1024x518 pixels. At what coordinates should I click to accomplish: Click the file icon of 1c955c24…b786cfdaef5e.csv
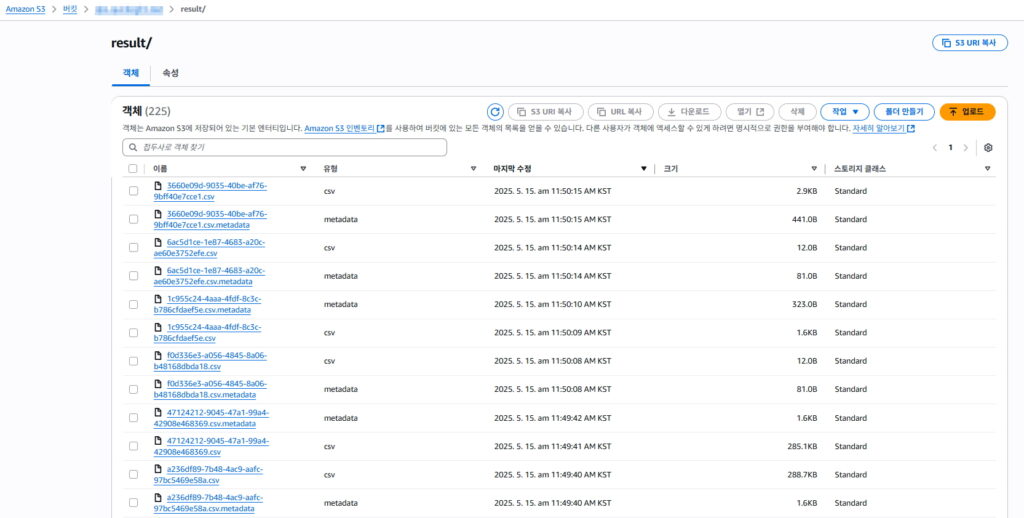pyautogui.click(x=157, y=327)
